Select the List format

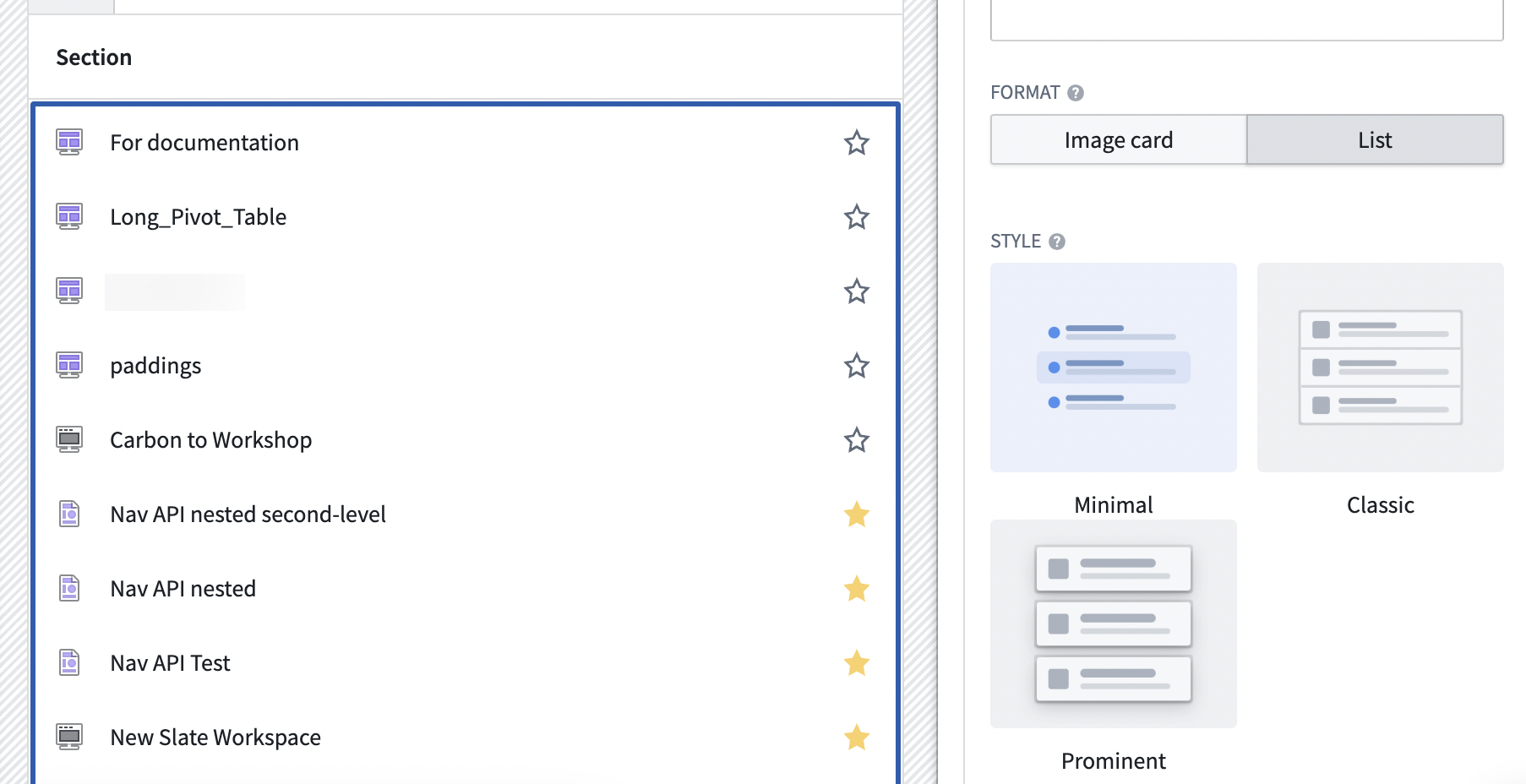[1375, 140]
